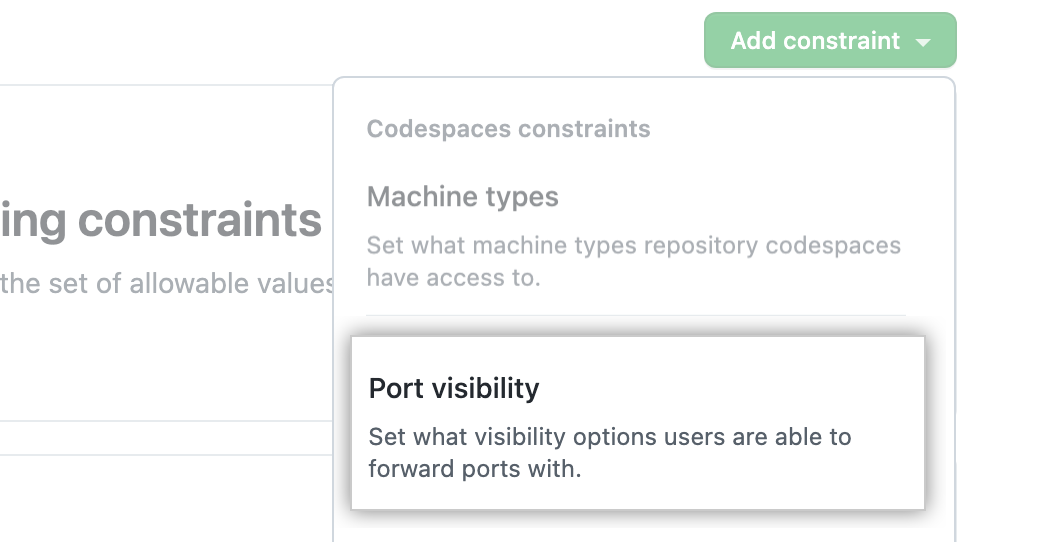This screenshot has height=542, width=1062.
Task: Click the 'Codespaces constraints' menu header text
Action: tap(508, 129)
